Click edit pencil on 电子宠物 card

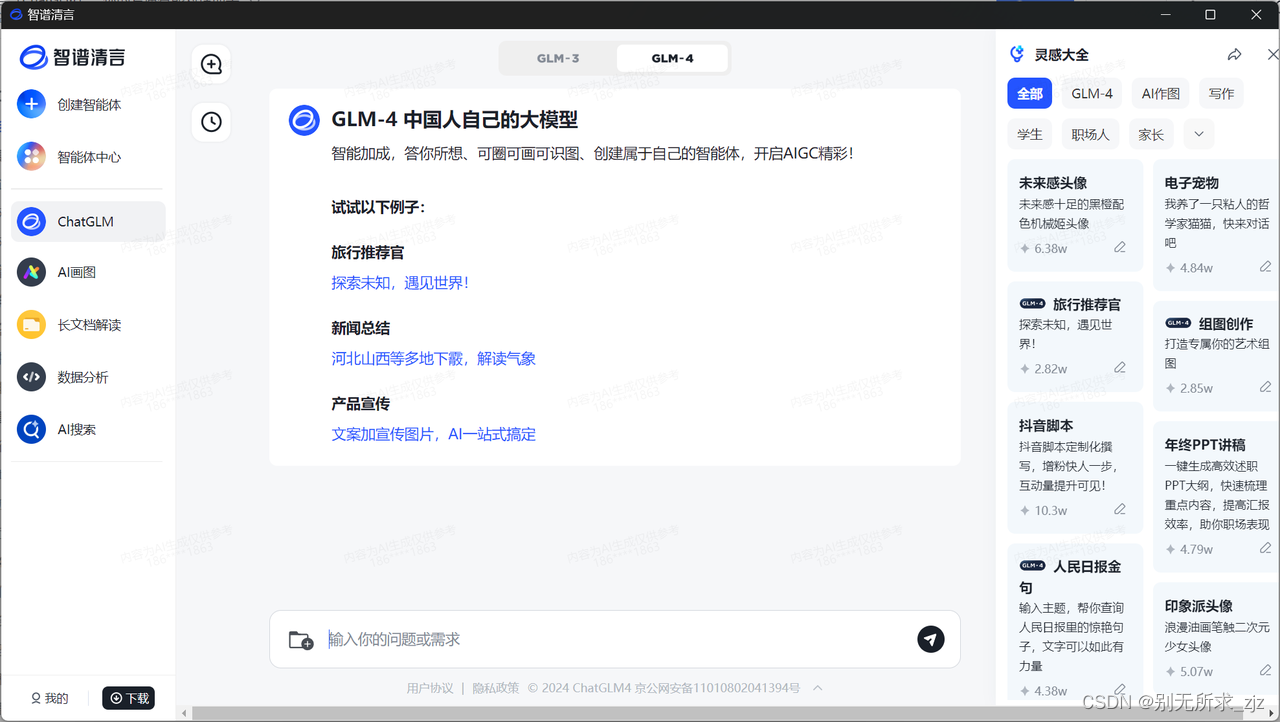[1266, 267]
